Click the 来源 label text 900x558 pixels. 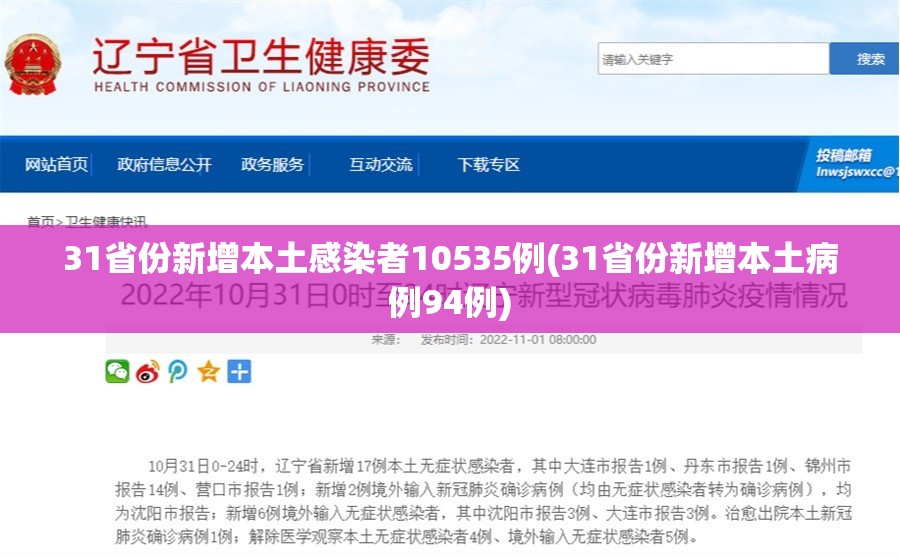(x=386, y=340)
